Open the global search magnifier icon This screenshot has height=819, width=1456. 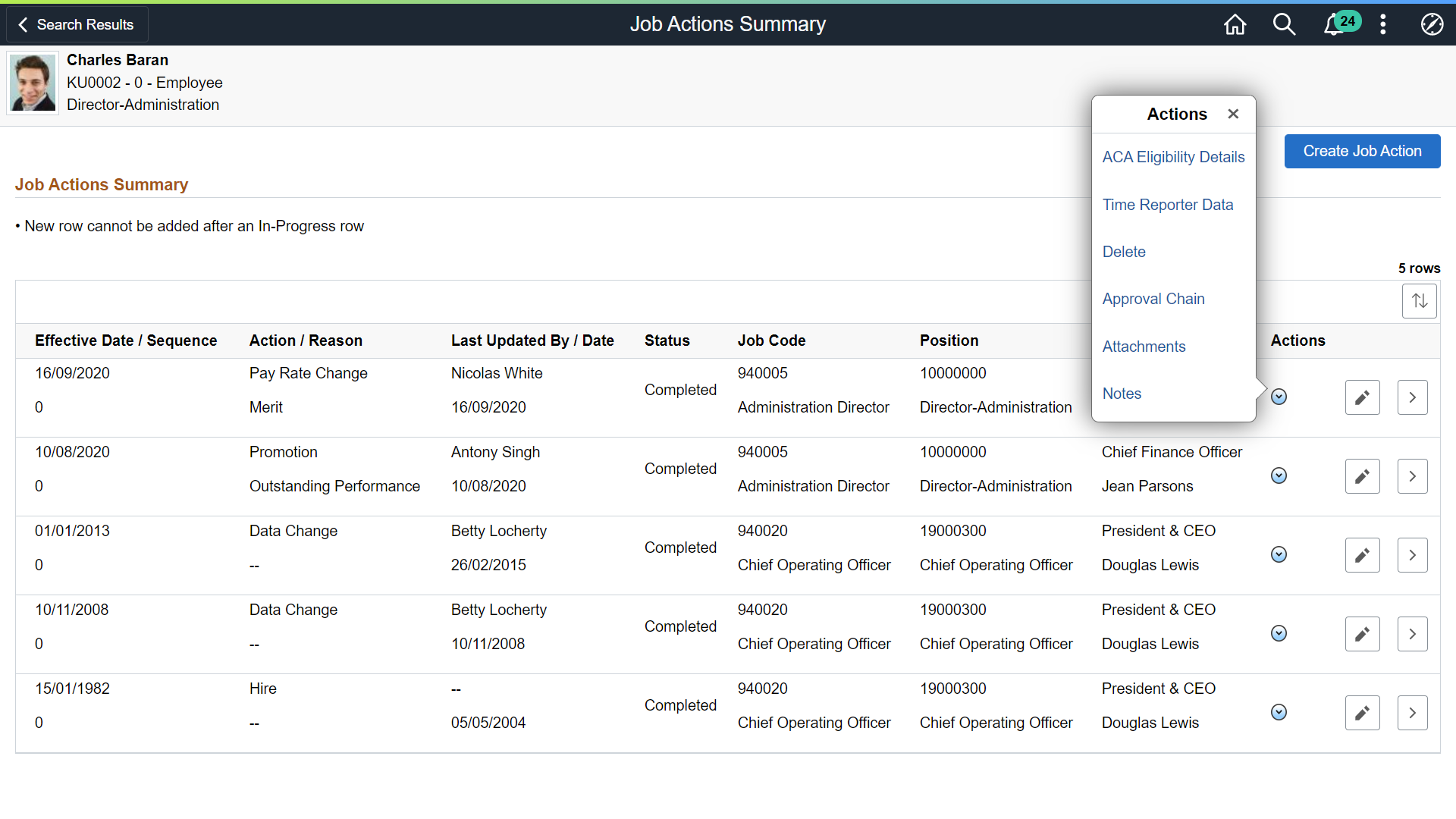1283,24
